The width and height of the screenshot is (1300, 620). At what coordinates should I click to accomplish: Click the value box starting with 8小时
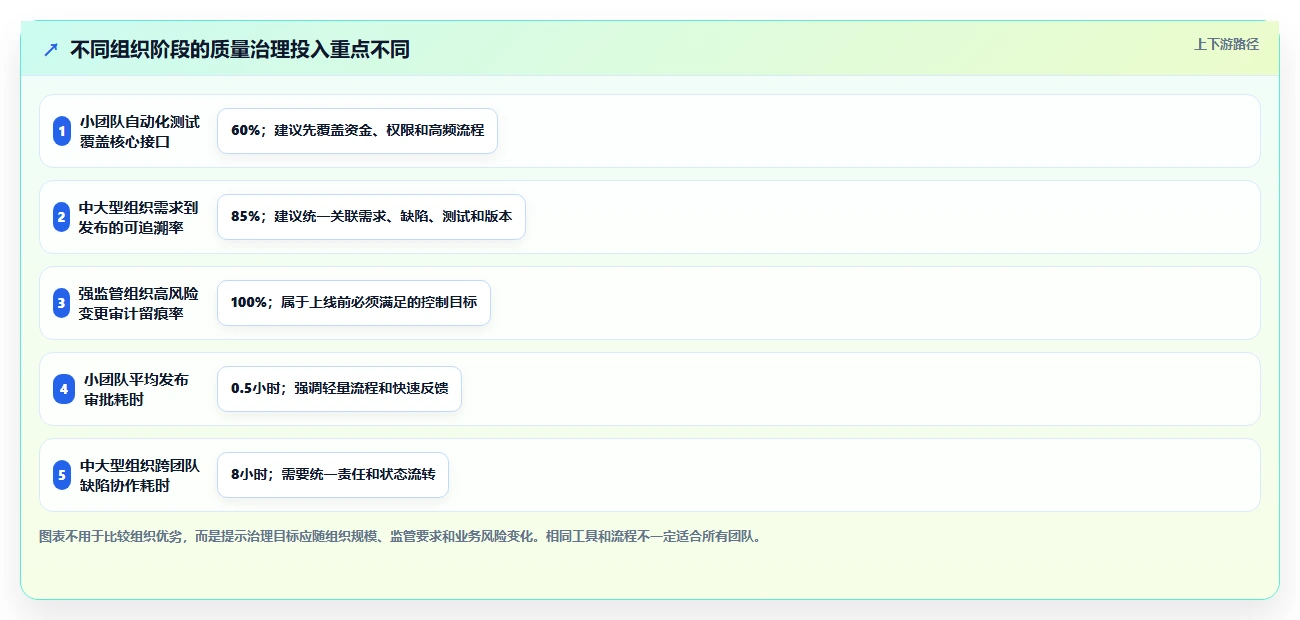333,475
